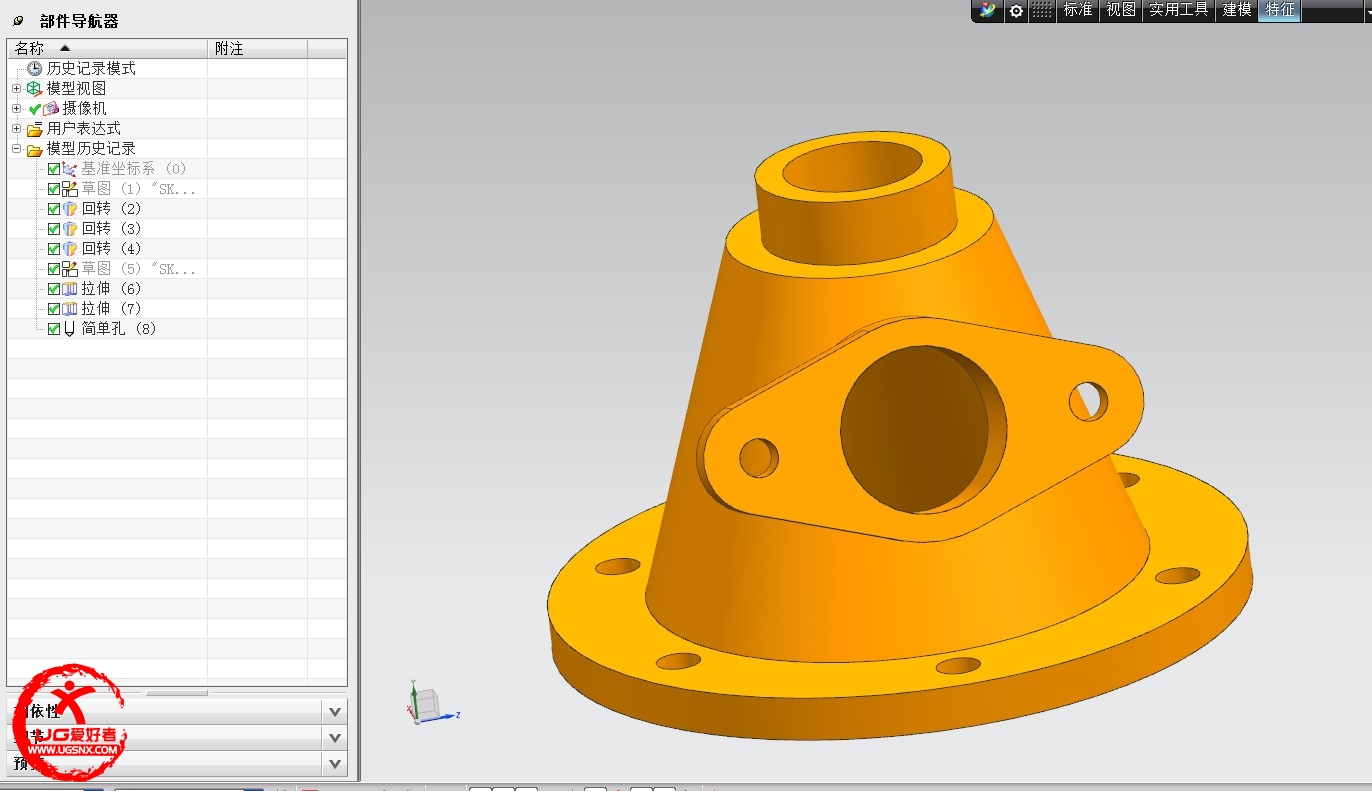Expand the 用户表达式 tree node
The image size is (1372, 791).
(16, 128)
